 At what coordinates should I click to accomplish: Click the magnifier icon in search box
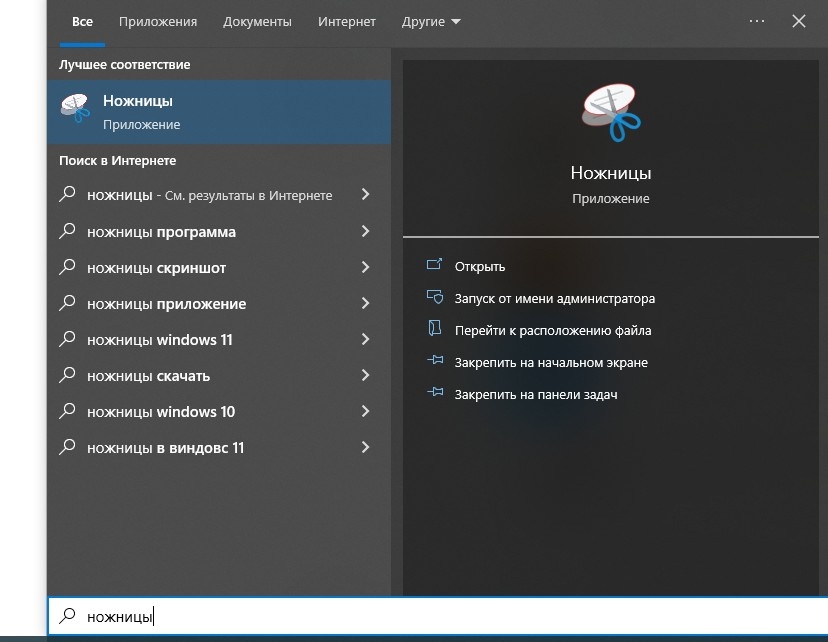(x=67, y=616)
